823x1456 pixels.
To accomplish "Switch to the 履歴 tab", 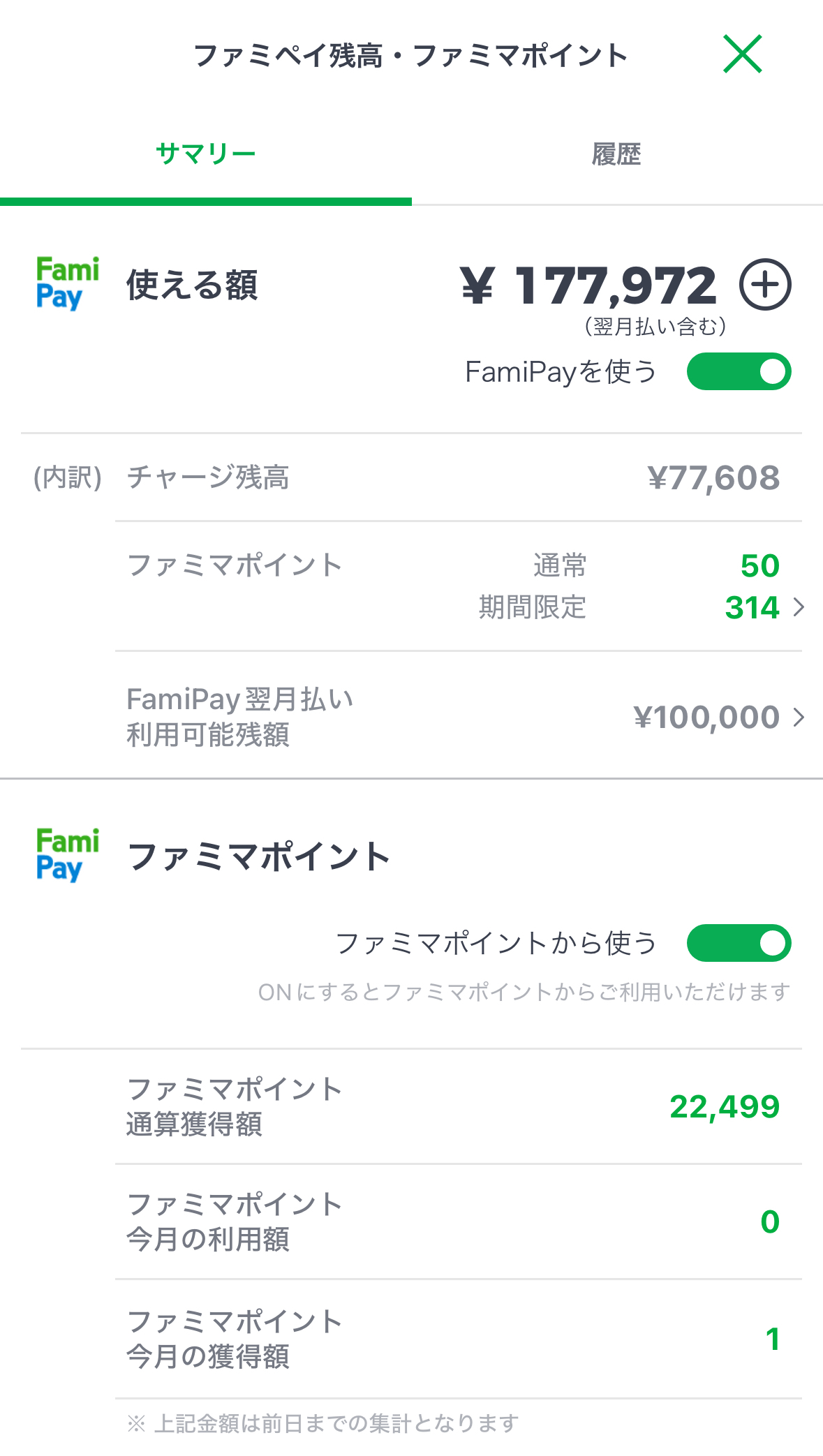I will click(616, 154).
